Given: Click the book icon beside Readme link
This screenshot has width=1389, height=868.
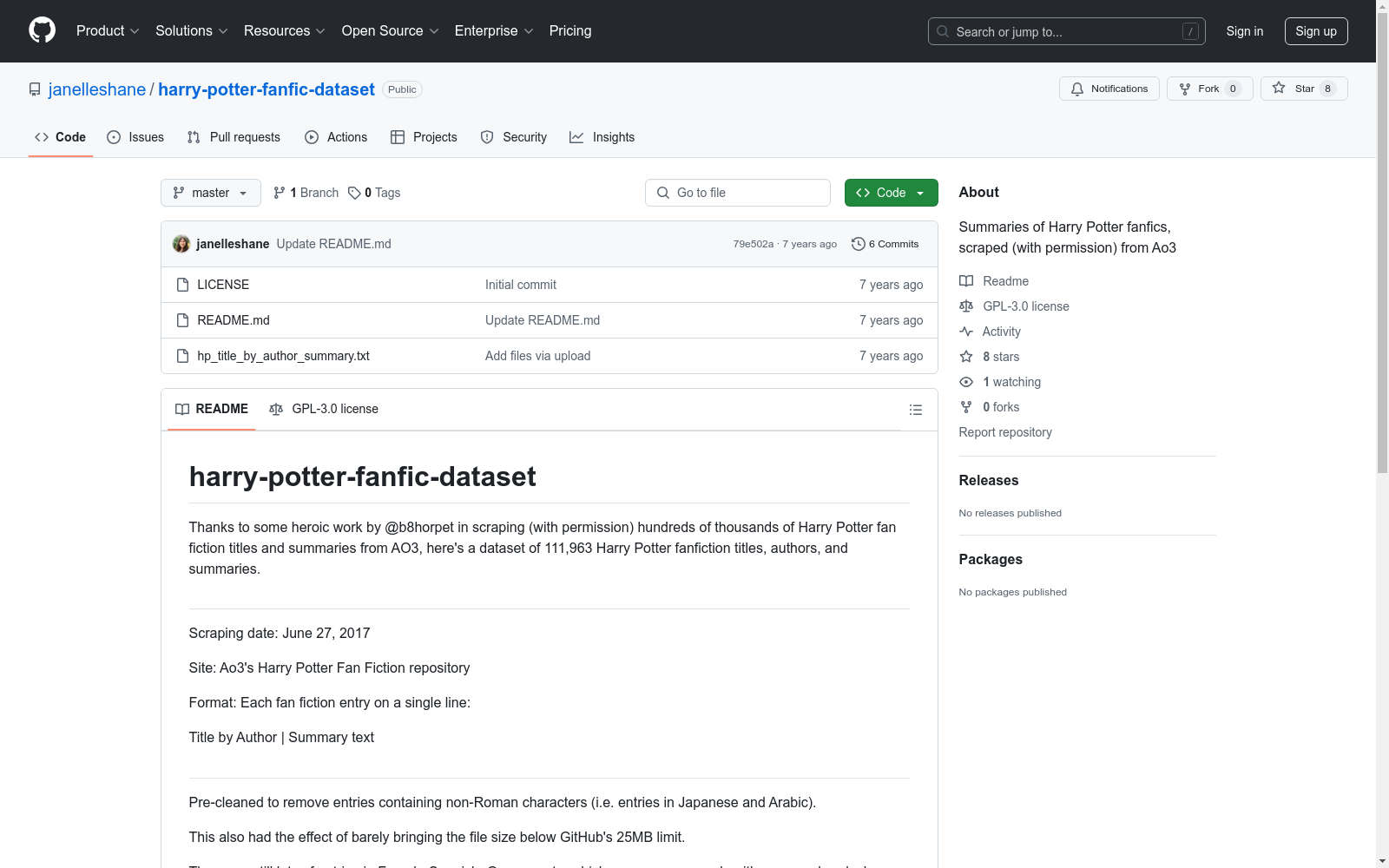Looking at the screenshot, I should [x=966, y=281].
